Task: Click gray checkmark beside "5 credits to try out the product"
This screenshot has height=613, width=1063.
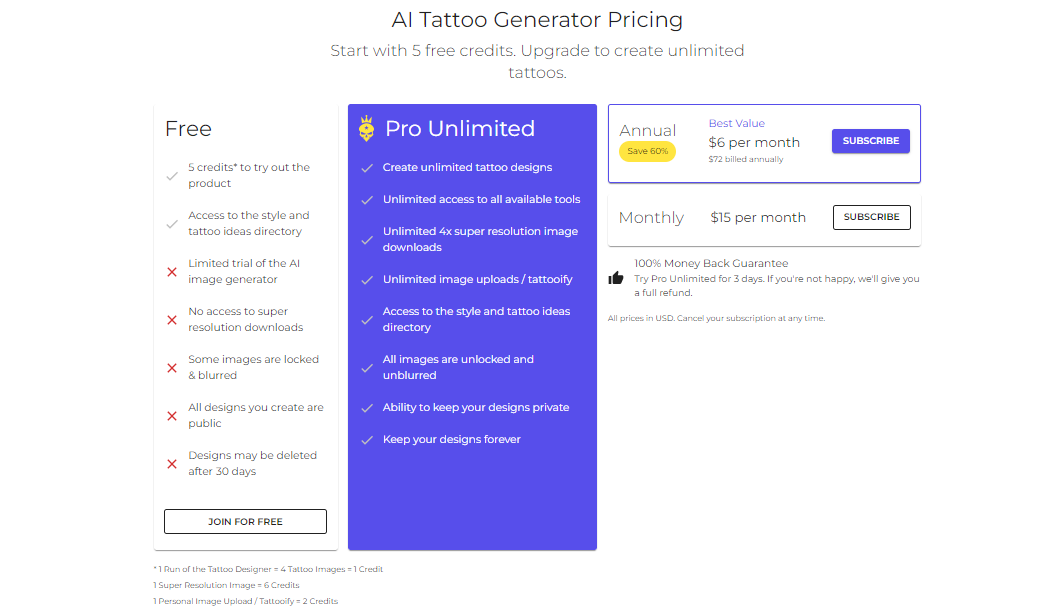Action: (x=171, y=175)
